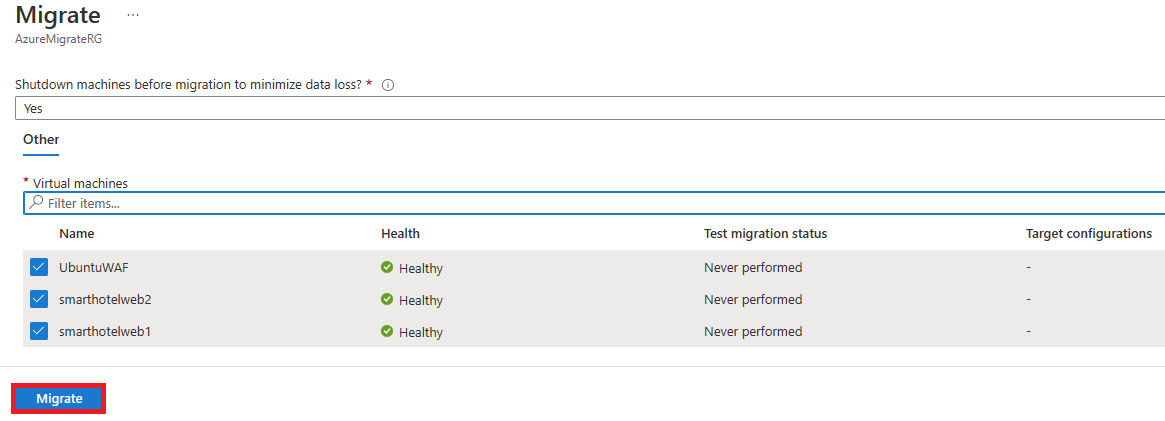Click the Target configurations column header
This screenshot has width=1165, height=421.
pyautogui.click(x=1089, y=234)
